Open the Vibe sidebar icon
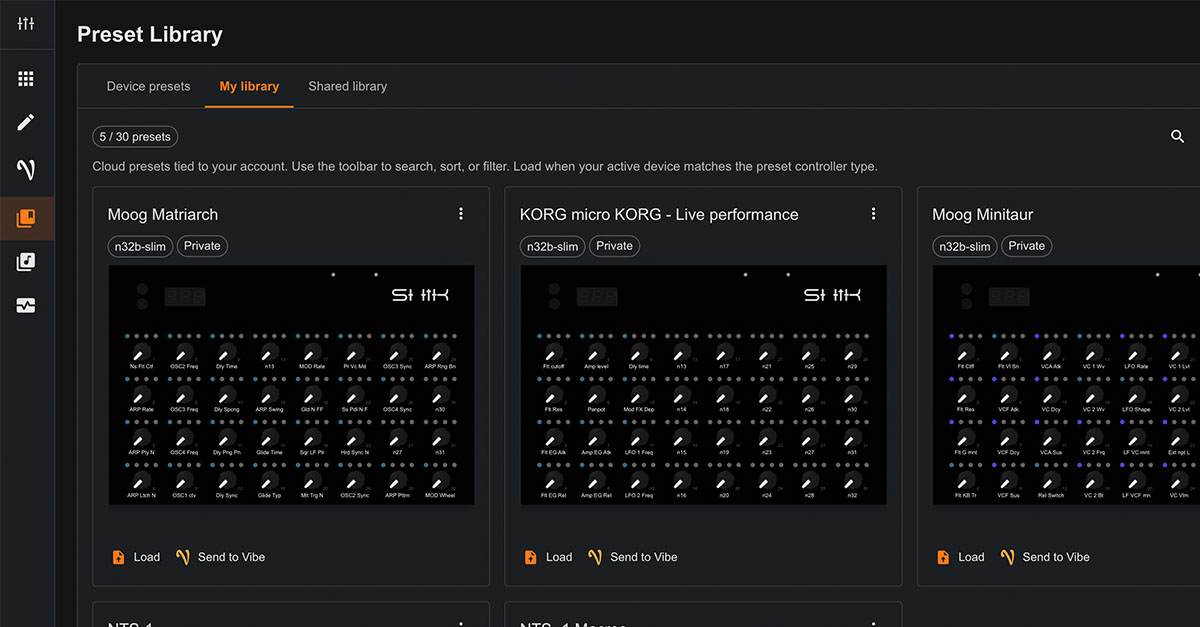Viewport: 1200px width, 627px height. click(26, 170)
